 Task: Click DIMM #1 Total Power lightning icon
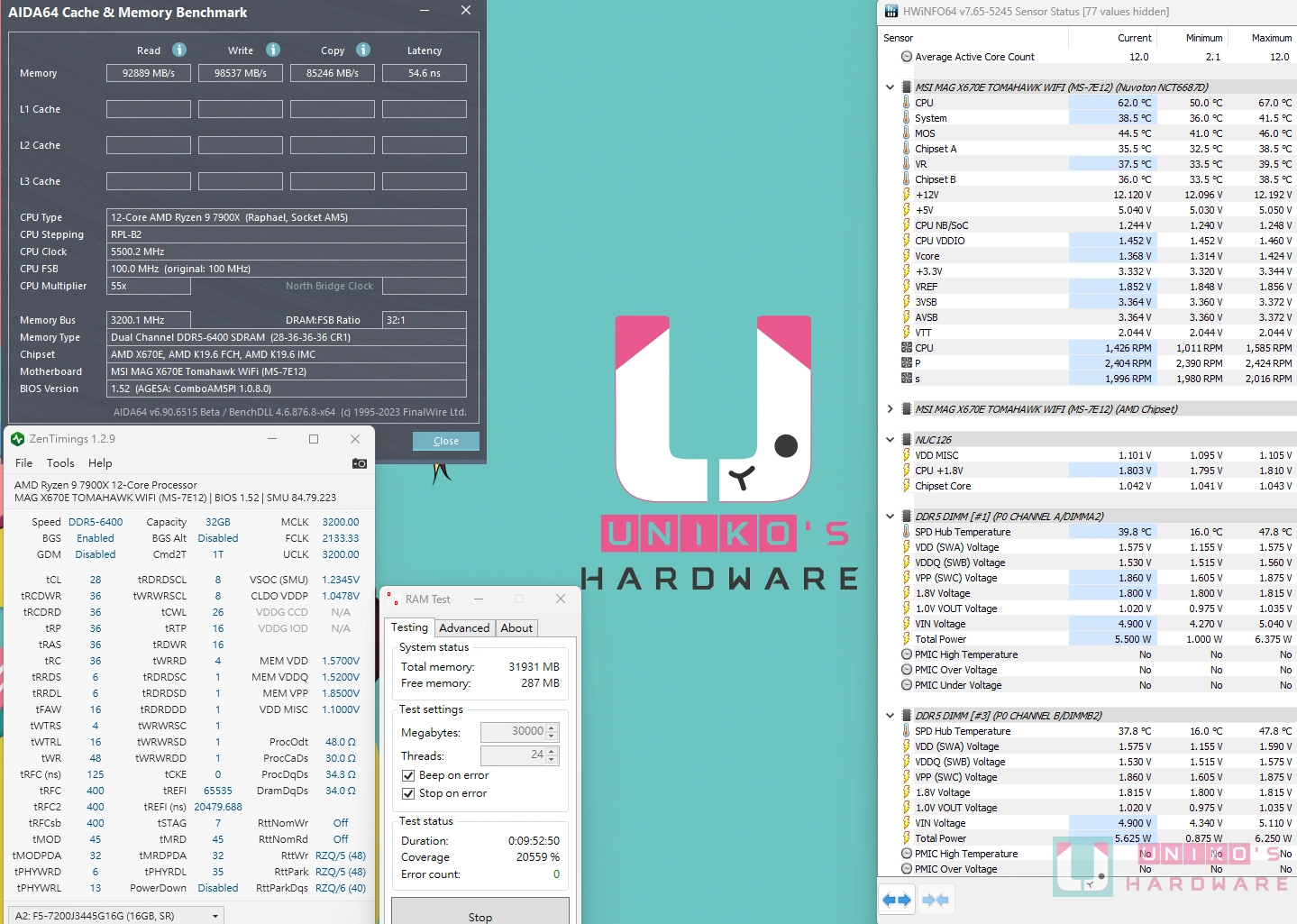pos(907,639)
